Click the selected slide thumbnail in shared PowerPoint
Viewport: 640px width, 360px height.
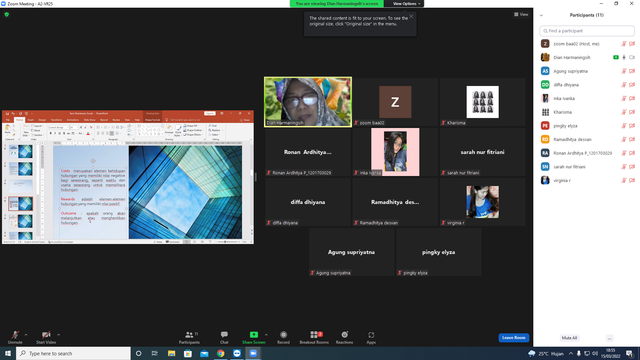(20, 204)
